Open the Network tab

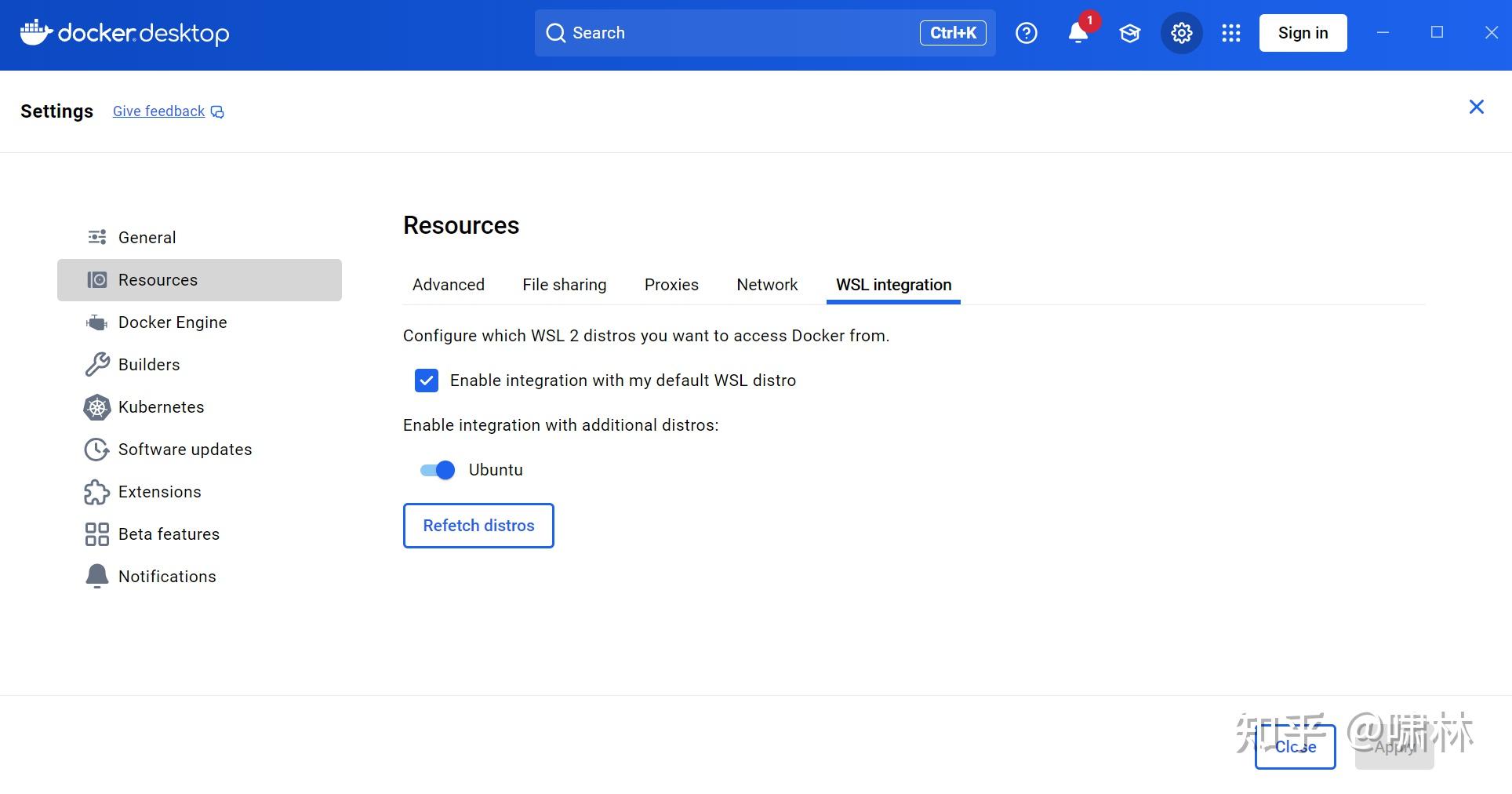(x=767, y=285)
